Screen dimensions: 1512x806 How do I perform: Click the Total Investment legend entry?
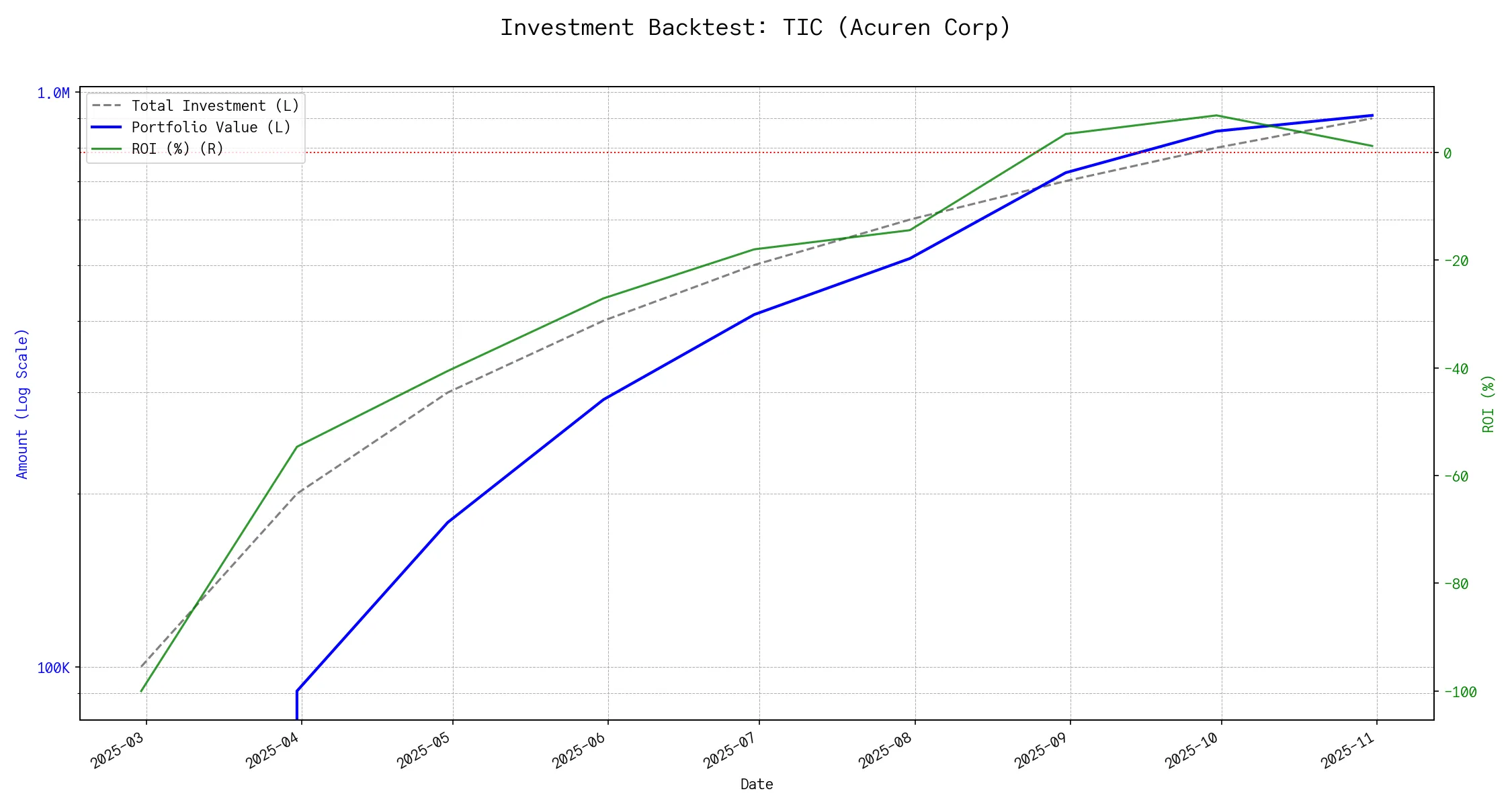215,106
